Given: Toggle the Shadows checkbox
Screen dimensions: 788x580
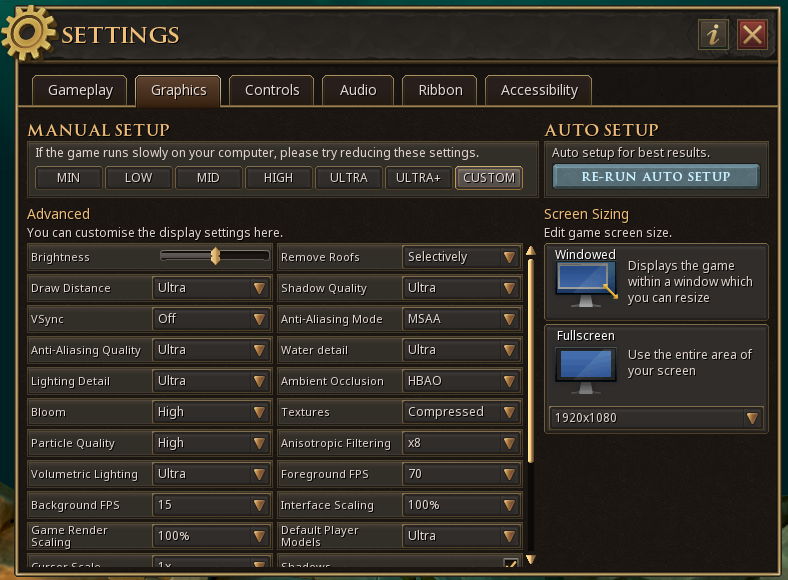Looking at the screenshot, I should pyautogui.click(x=511, y=563).
